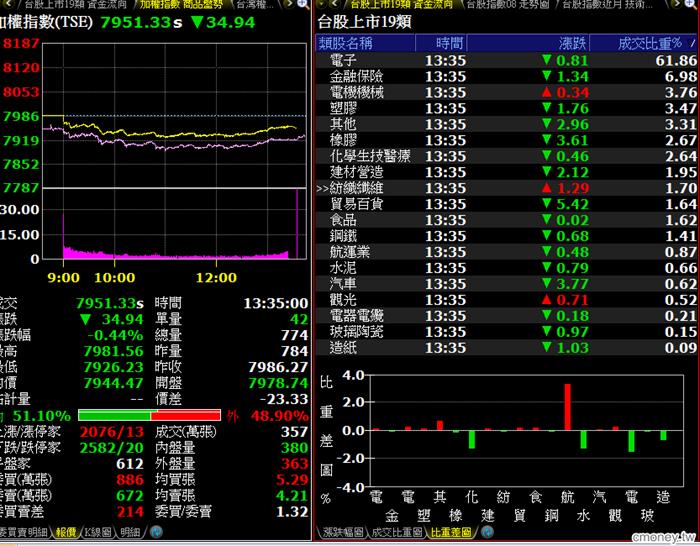Click the 2076/13 rising stocks count
The height and width of the screenshot is (546, 700).
112,432
